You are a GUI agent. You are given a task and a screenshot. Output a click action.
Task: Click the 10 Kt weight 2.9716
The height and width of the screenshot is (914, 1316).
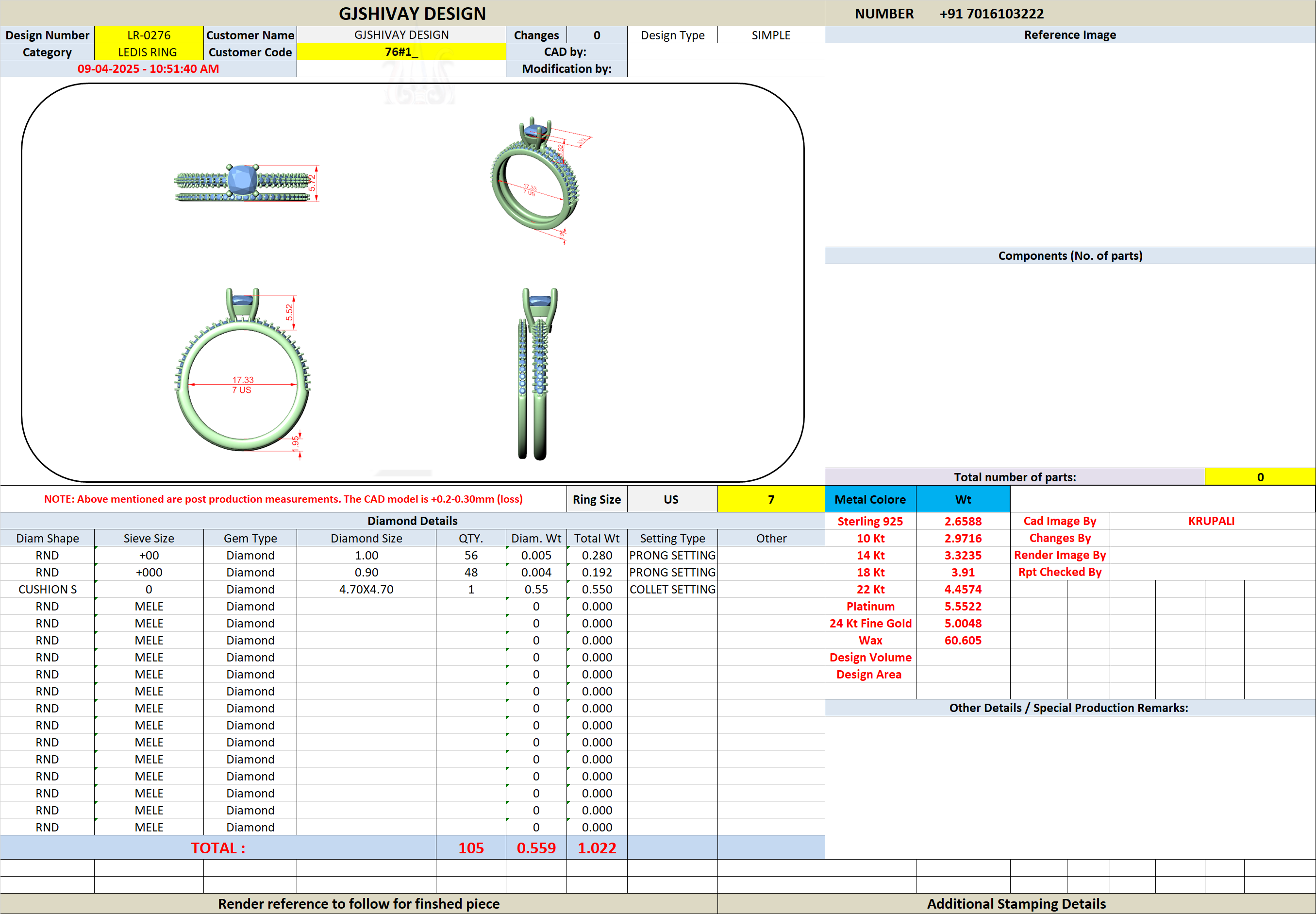pyautogui.click(x=963, y=538)
